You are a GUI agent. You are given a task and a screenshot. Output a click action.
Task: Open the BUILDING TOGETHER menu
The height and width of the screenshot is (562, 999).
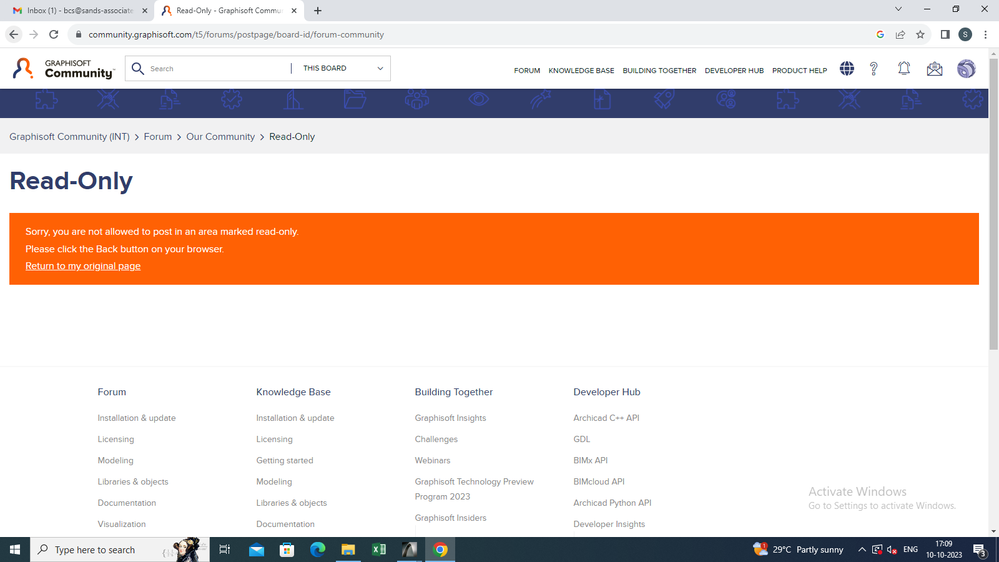click(659, 71)
